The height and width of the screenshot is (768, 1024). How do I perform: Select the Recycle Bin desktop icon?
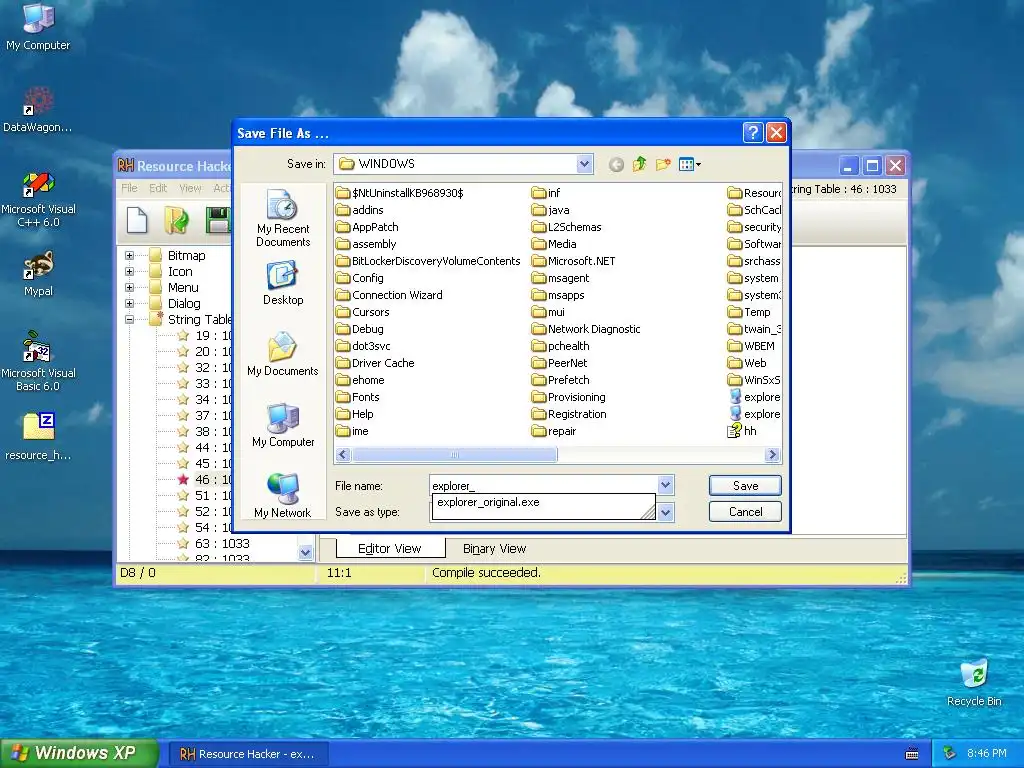click(974, 683)
